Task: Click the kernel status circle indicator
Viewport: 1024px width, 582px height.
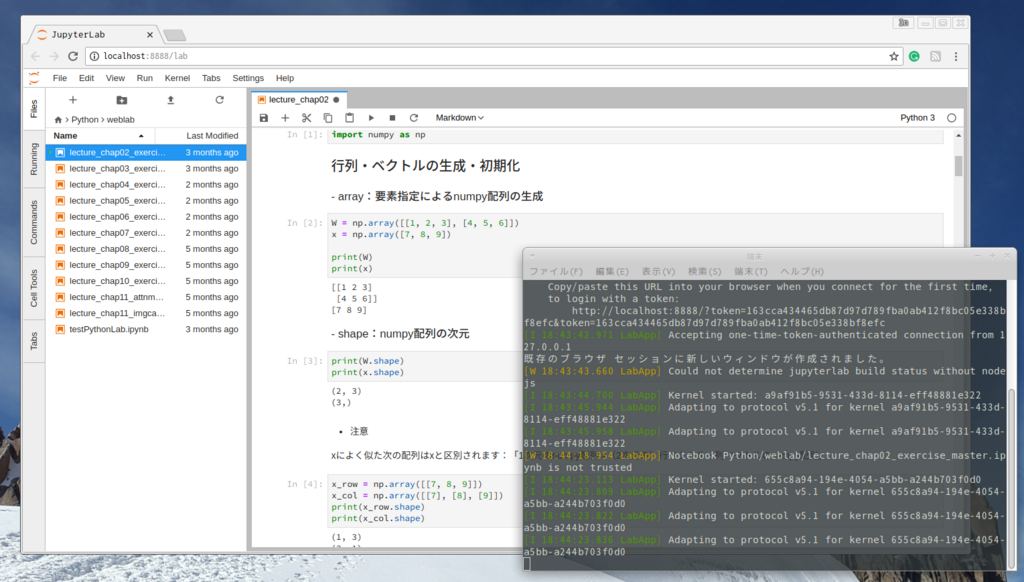Action: point(952,118)
